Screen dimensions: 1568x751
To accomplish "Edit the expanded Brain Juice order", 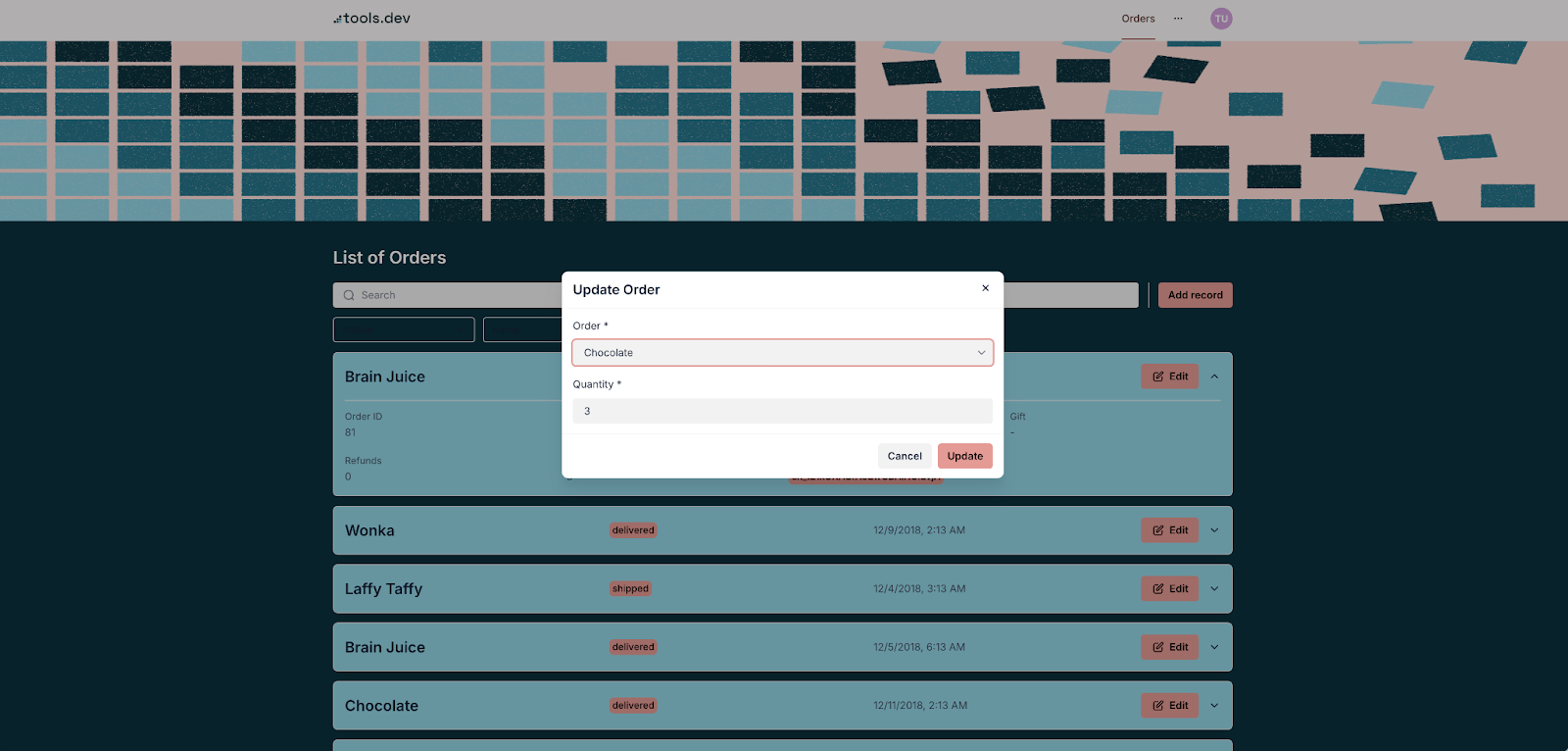I will (1169, 376).
